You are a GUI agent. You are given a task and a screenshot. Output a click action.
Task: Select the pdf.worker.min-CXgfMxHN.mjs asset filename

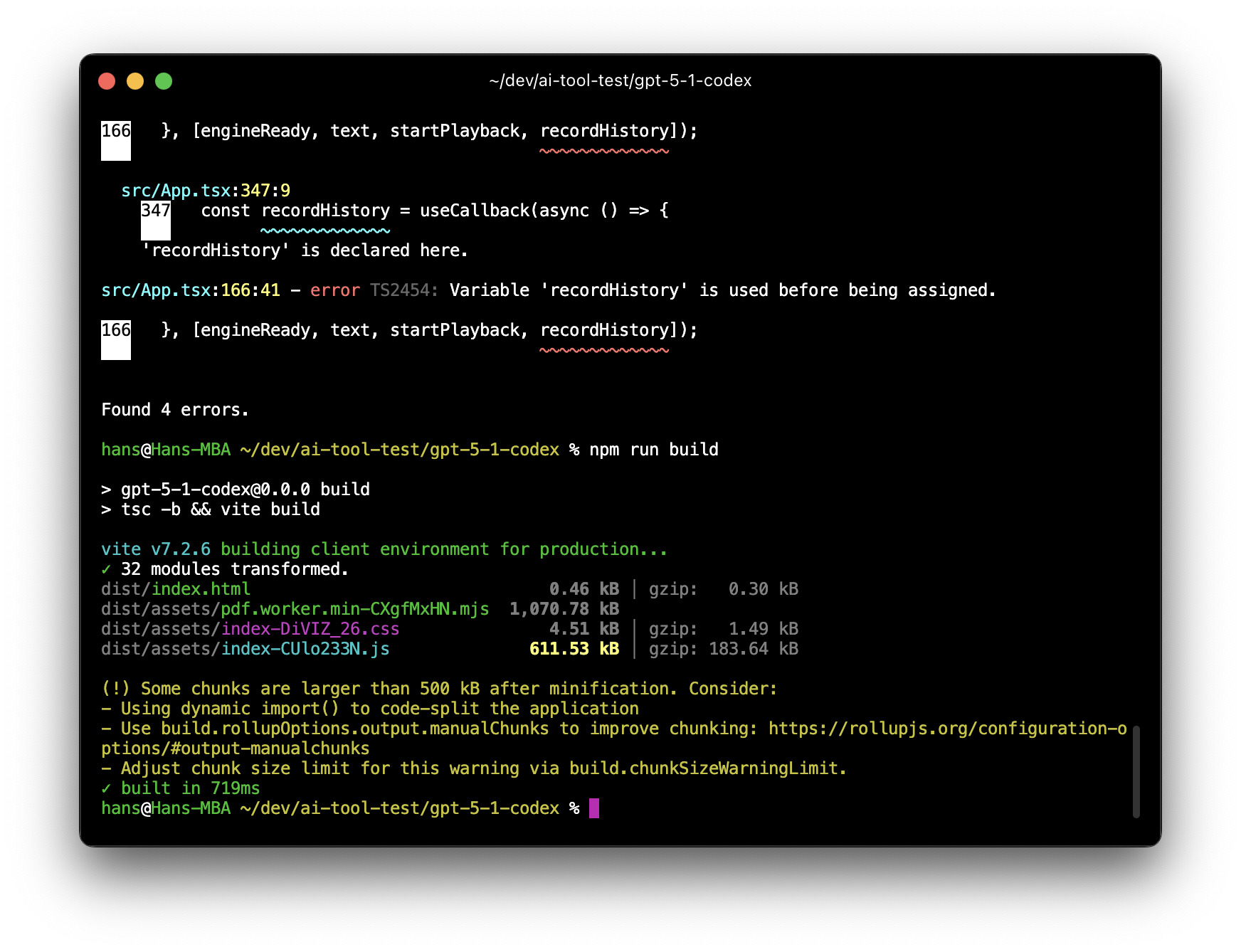354,609
